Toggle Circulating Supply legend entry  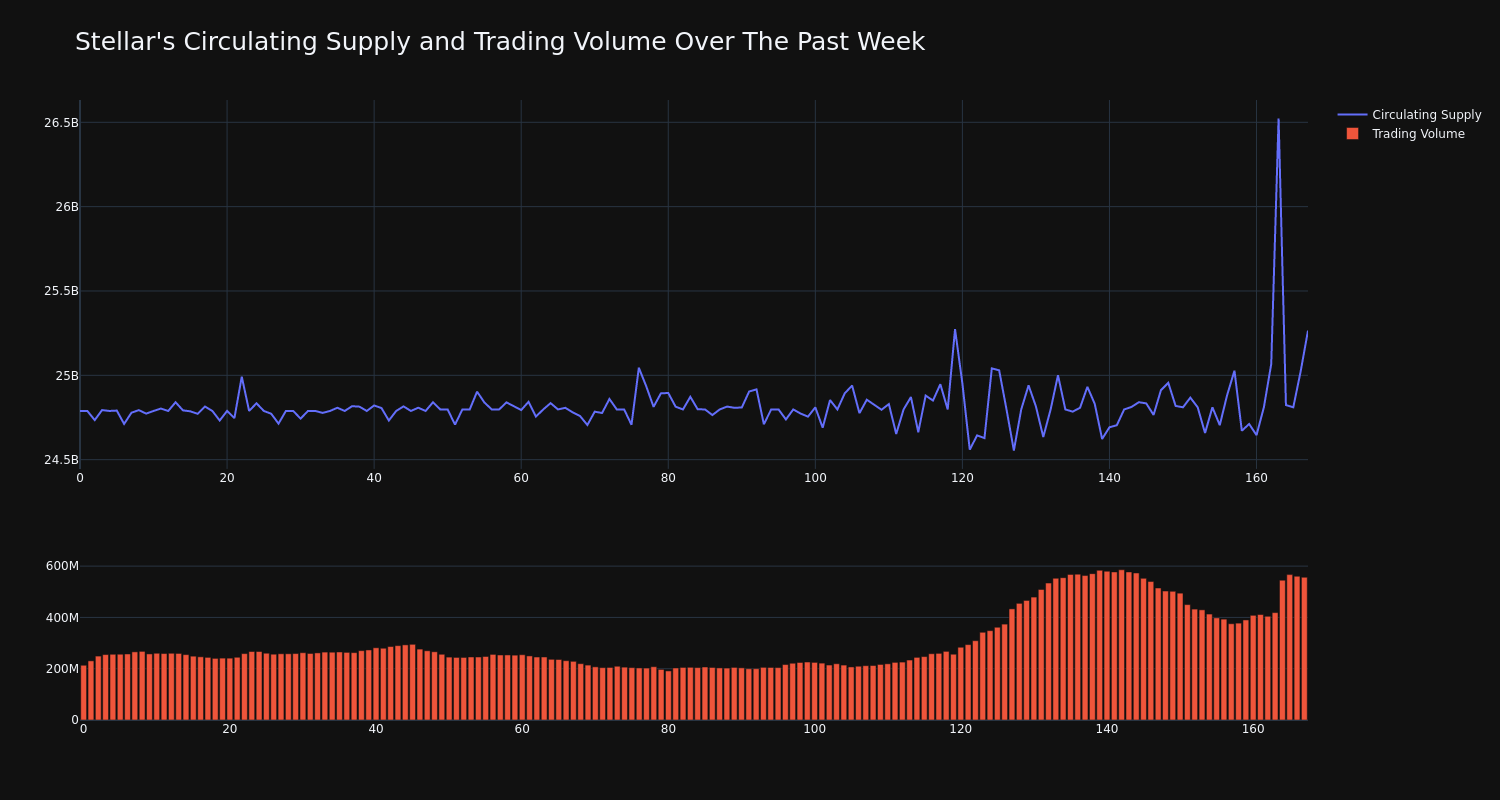click(1409, 115)
